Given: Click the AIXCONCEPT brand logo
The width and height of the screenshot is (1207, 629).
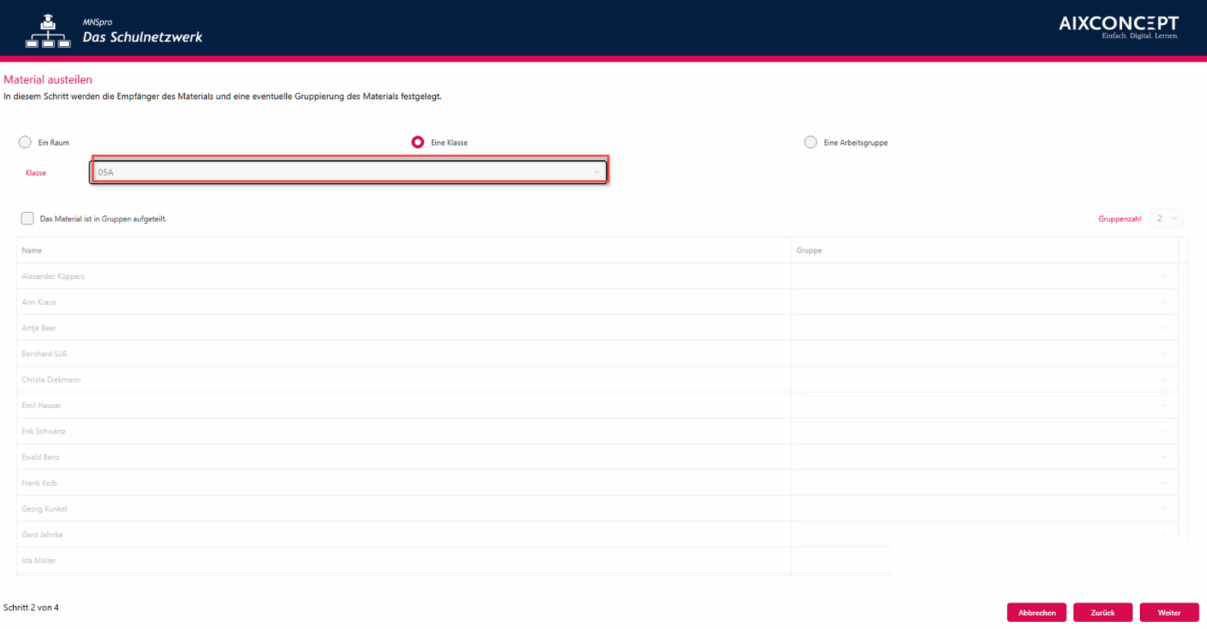Looking at the screenshot, I should 1118,26.
